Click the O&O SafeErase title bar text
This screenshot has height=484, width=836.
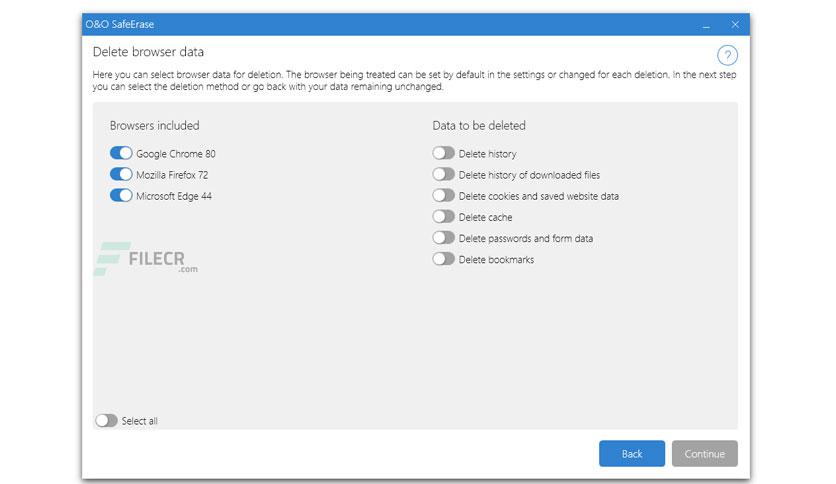[119, 25]
